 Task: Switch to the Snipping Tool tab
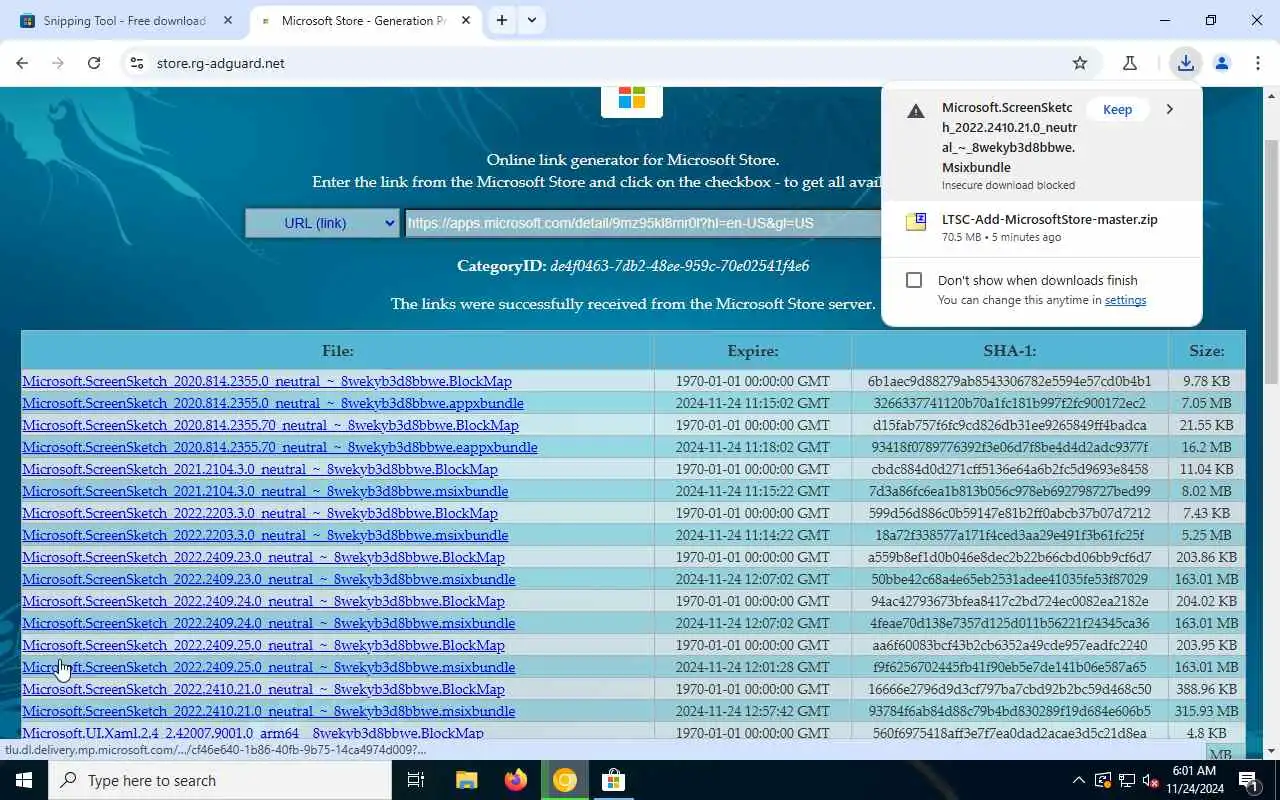click(x=125, y=20)
